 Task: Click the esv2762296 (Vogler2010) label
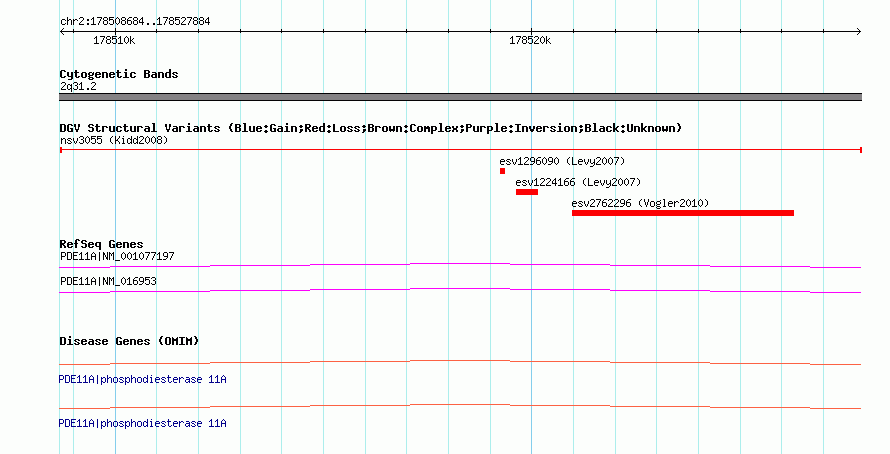pos(640,203)
